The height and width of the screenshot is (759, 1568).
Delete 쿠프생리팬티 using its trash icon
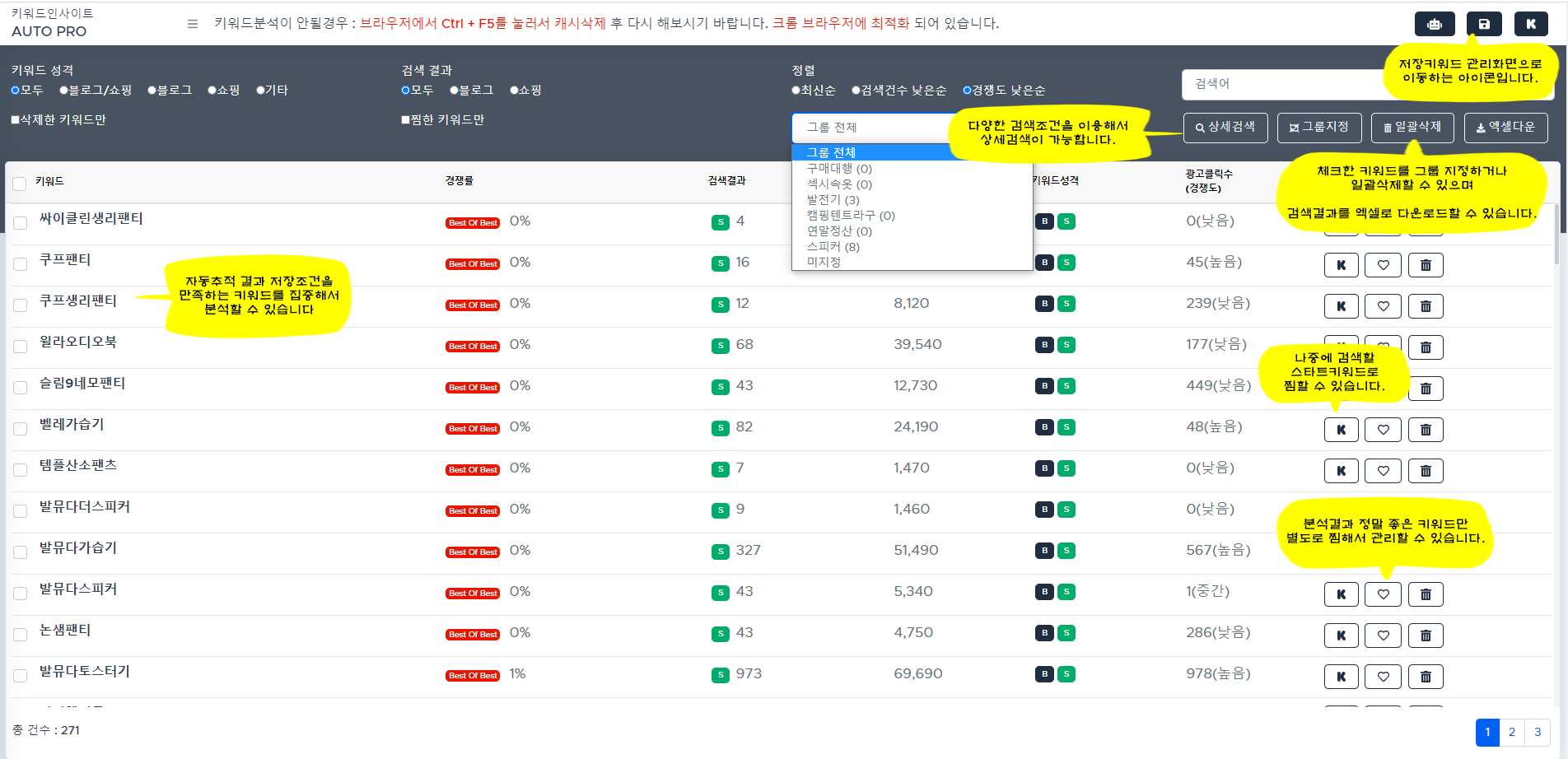pos(1426,306)
